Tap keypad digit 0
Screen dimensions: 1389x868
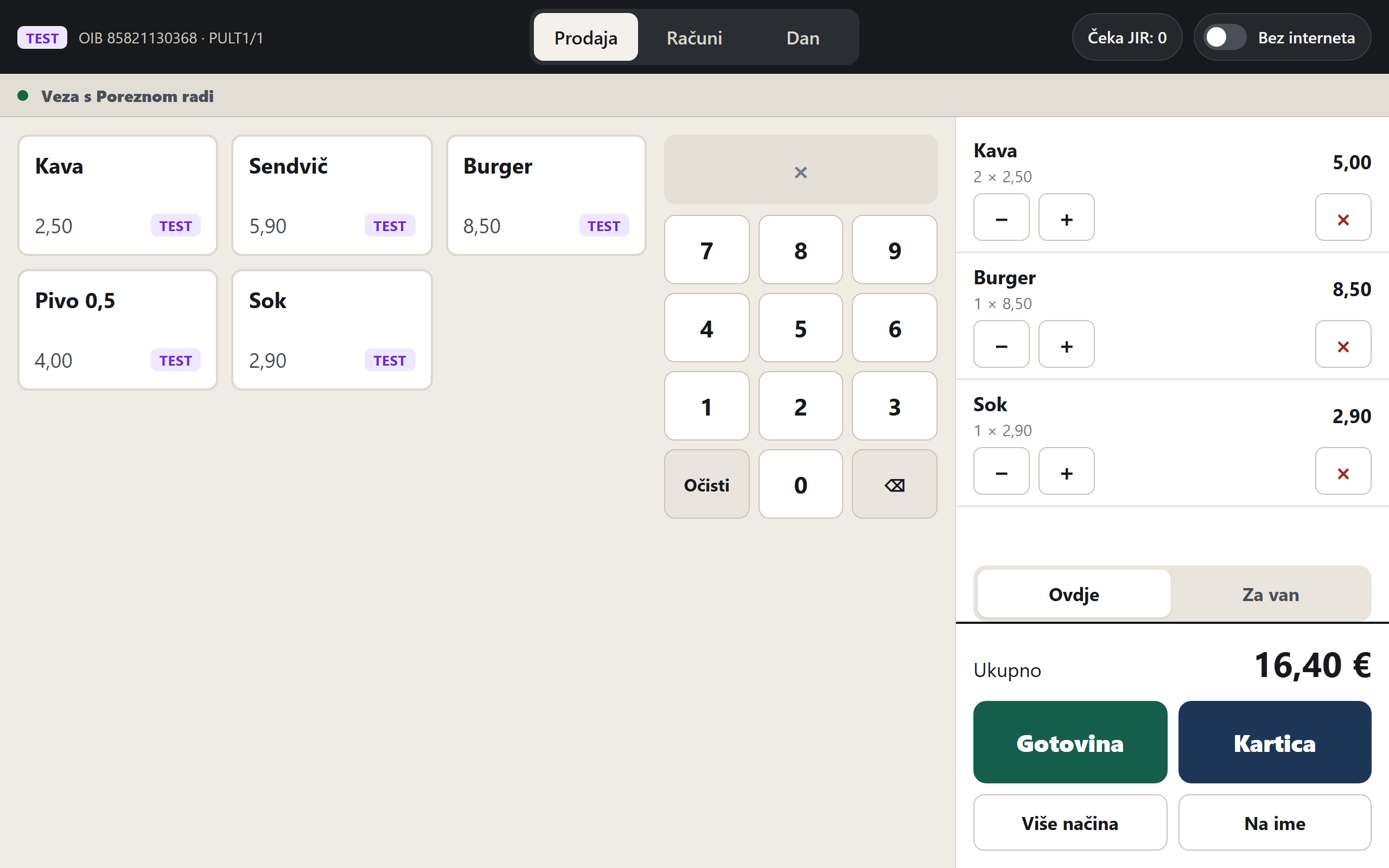point(800,484)
